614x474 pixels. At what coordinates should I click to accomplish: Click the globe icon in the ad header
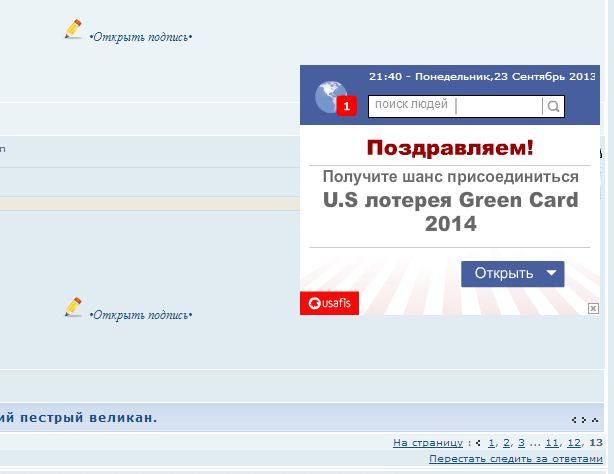(331, 97)
